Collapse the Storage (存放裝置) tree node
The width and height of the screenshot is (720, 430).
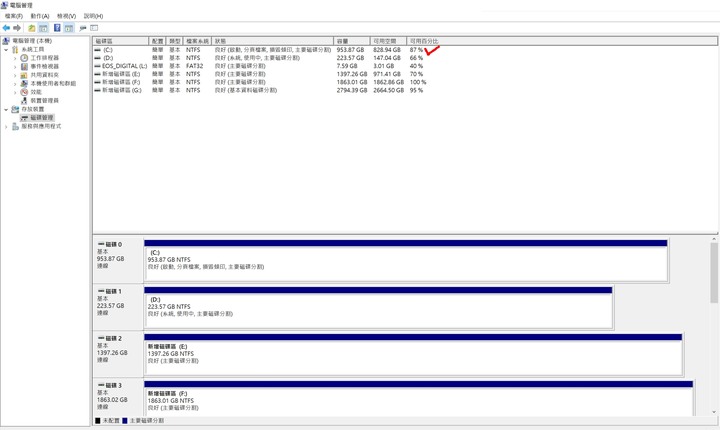pos(6,109)
